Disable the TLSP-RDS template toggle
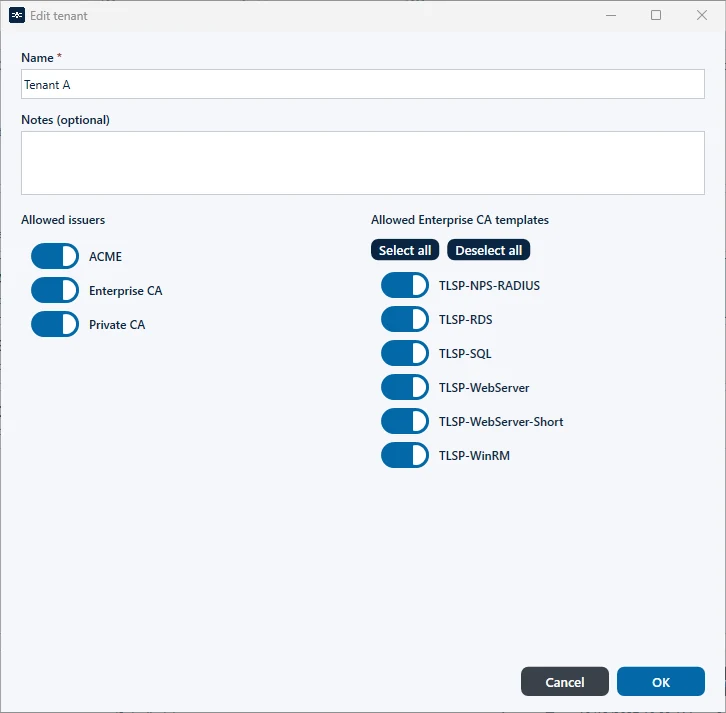Screen dimensions: 726x713 click(405, 319)
